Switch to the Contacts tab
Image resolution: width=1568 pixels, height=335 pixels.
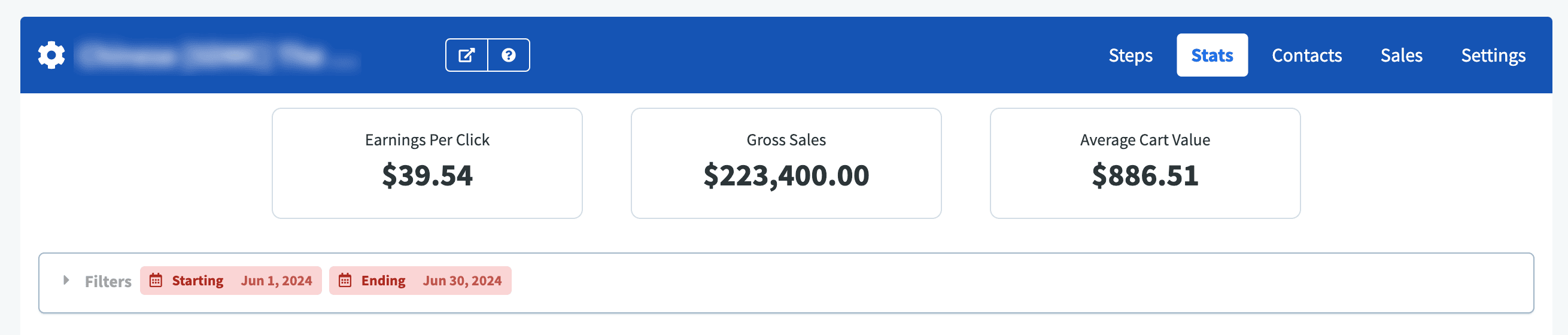1306,55
